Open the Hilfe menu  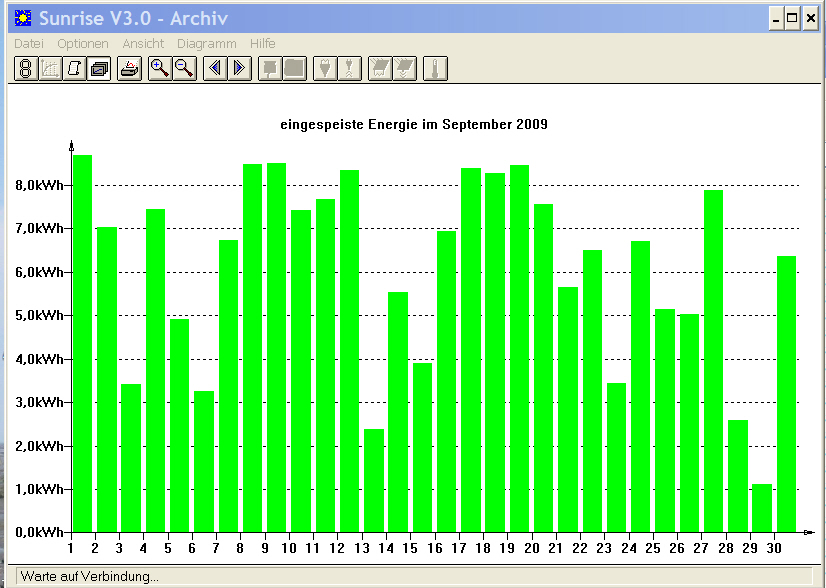(x=263, y=44)
